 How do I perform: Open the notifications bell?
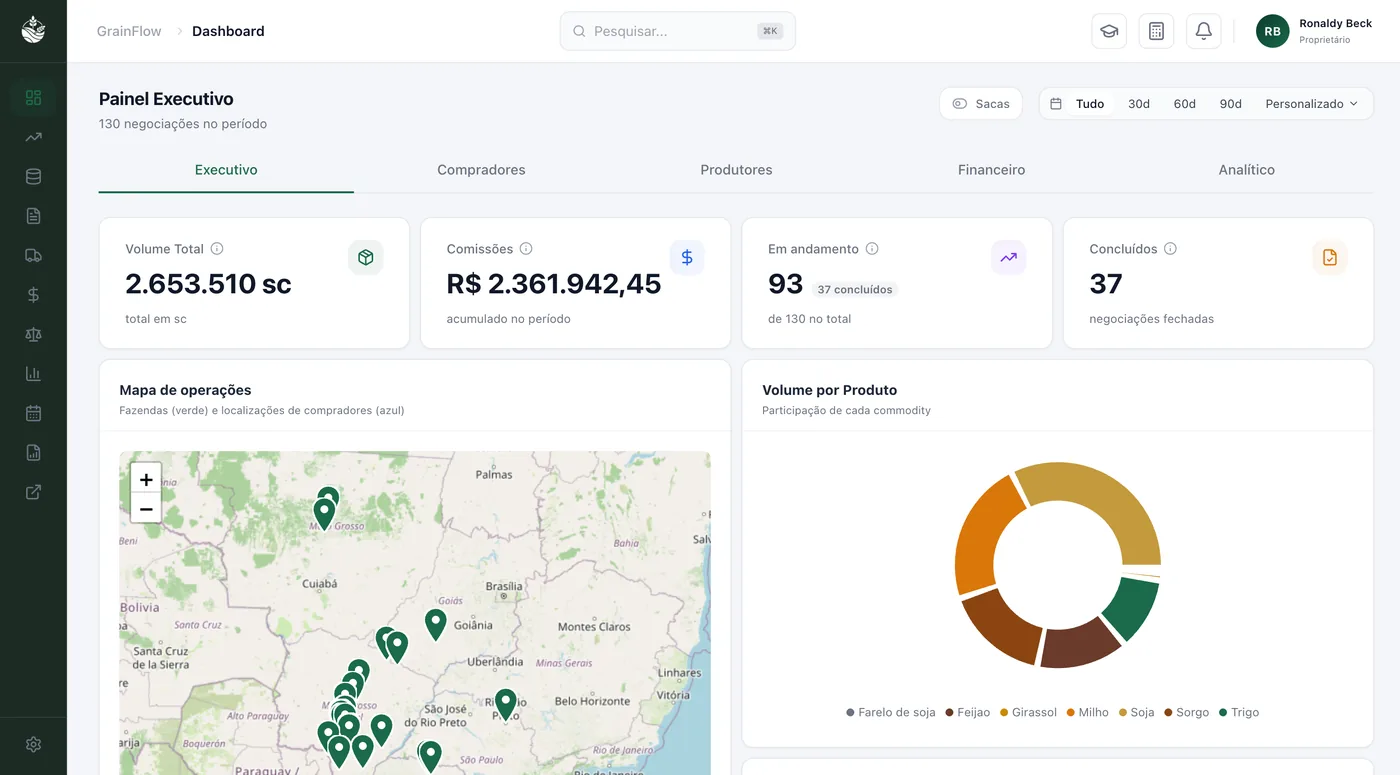pyautogui.click(x=1204, y=31)
